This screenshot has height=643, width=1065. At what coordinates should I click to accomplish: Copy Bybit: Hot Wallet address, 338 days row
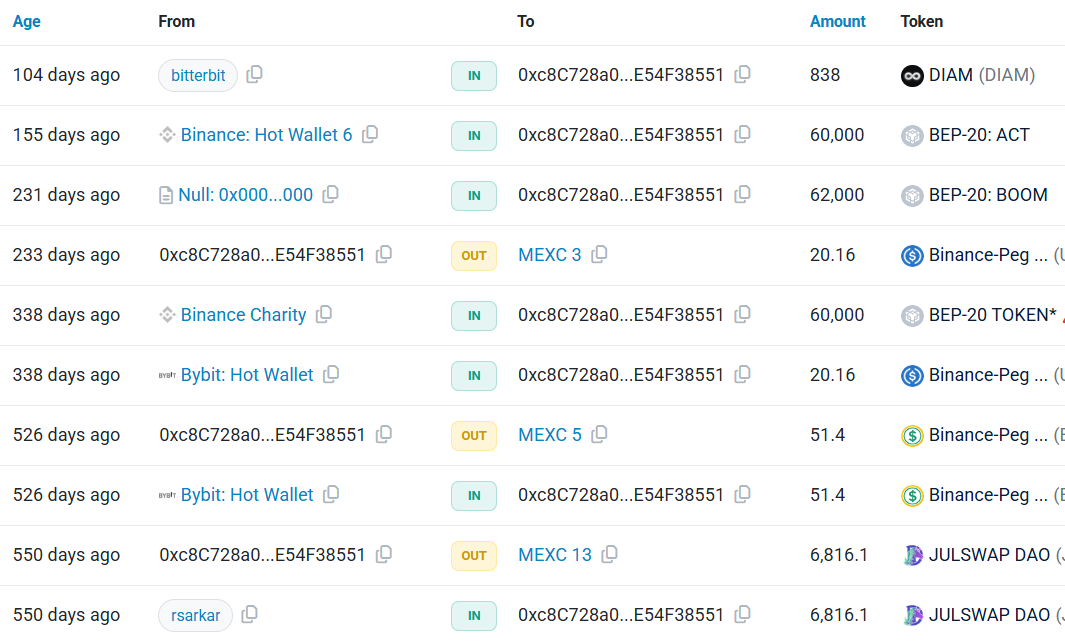[331, 374]
